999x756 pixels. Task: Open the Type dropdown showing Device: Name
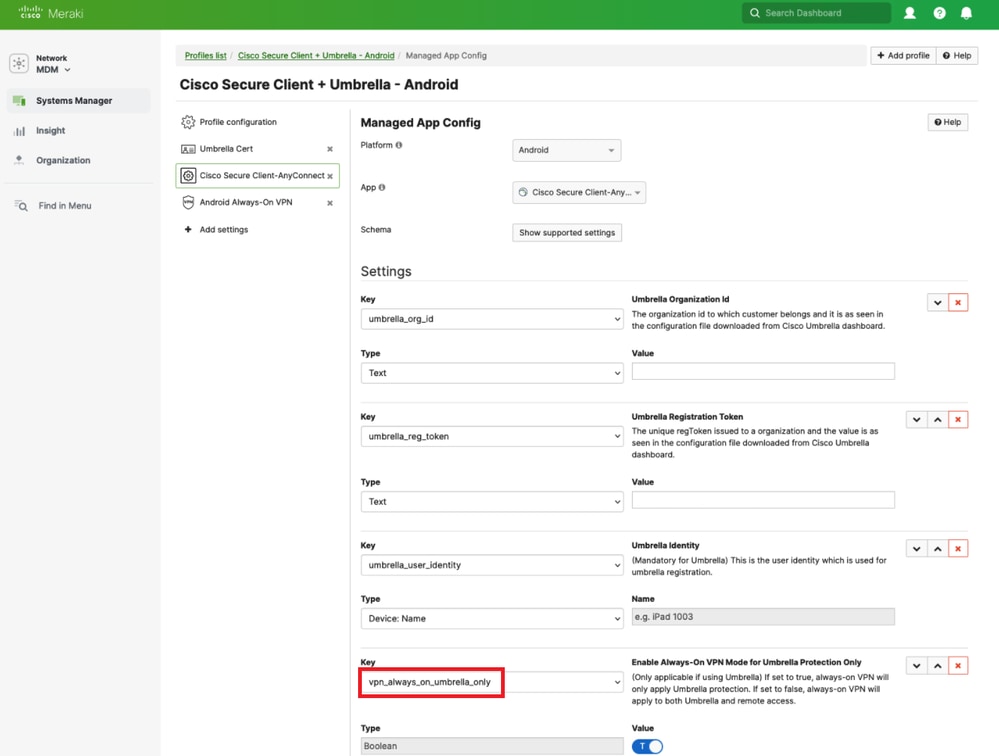click(x=491, y=617)
